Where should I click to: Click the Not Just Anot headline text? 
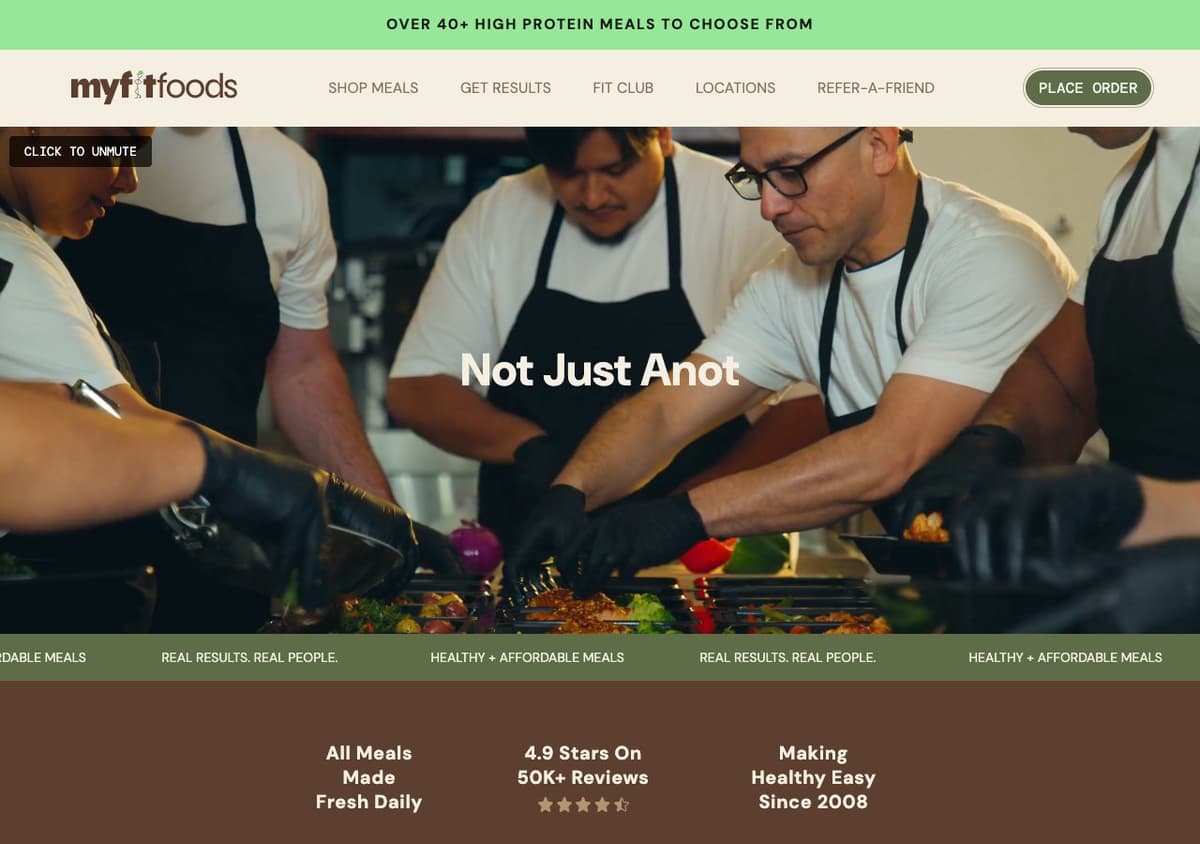click(x=600, y=370)
